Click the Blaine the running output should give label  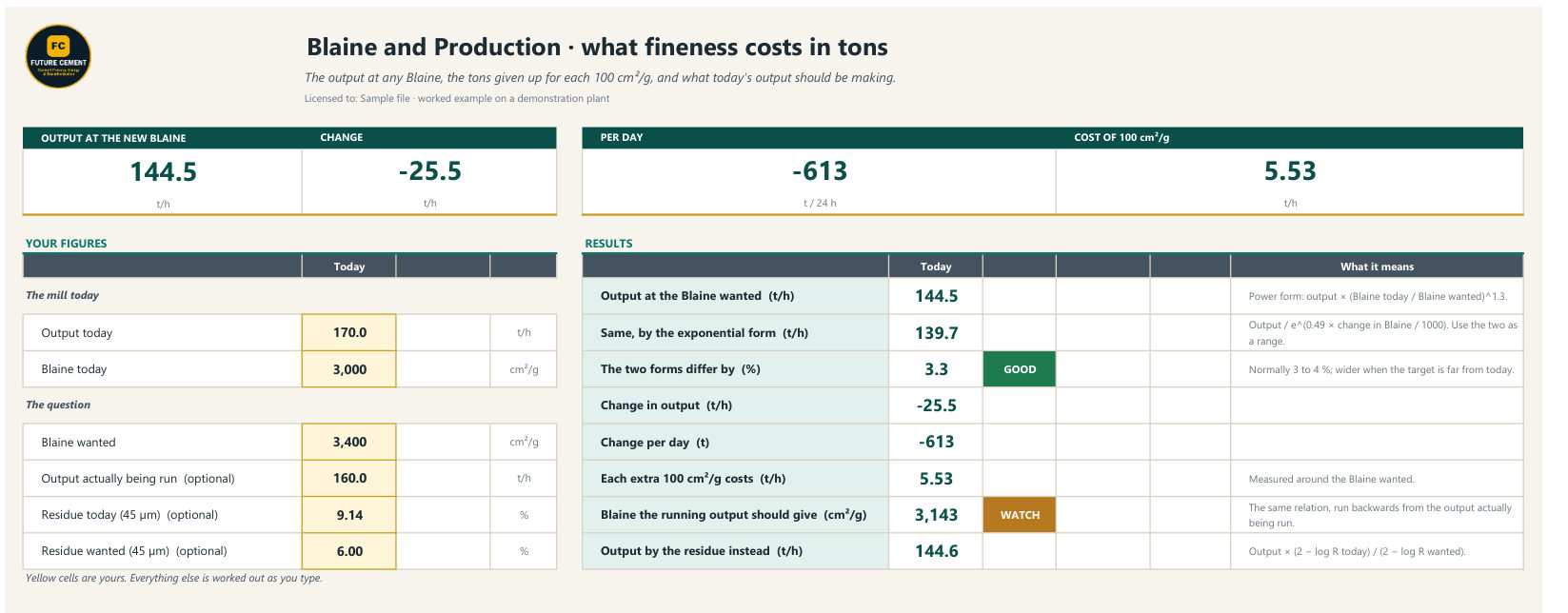click(733, 515)
